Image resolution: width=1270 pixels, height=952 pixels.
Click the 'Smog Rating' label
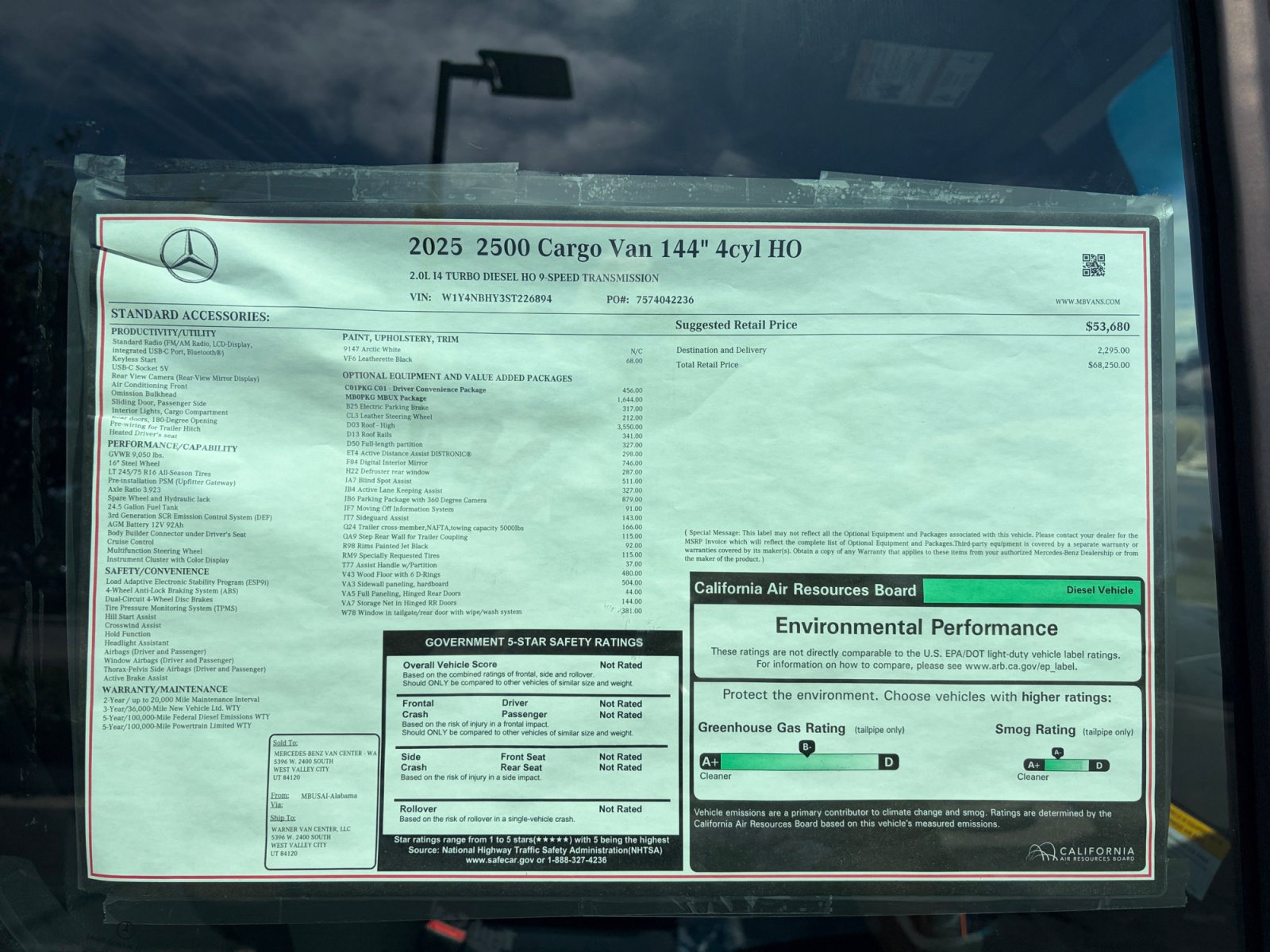[x=1035, y=730]
